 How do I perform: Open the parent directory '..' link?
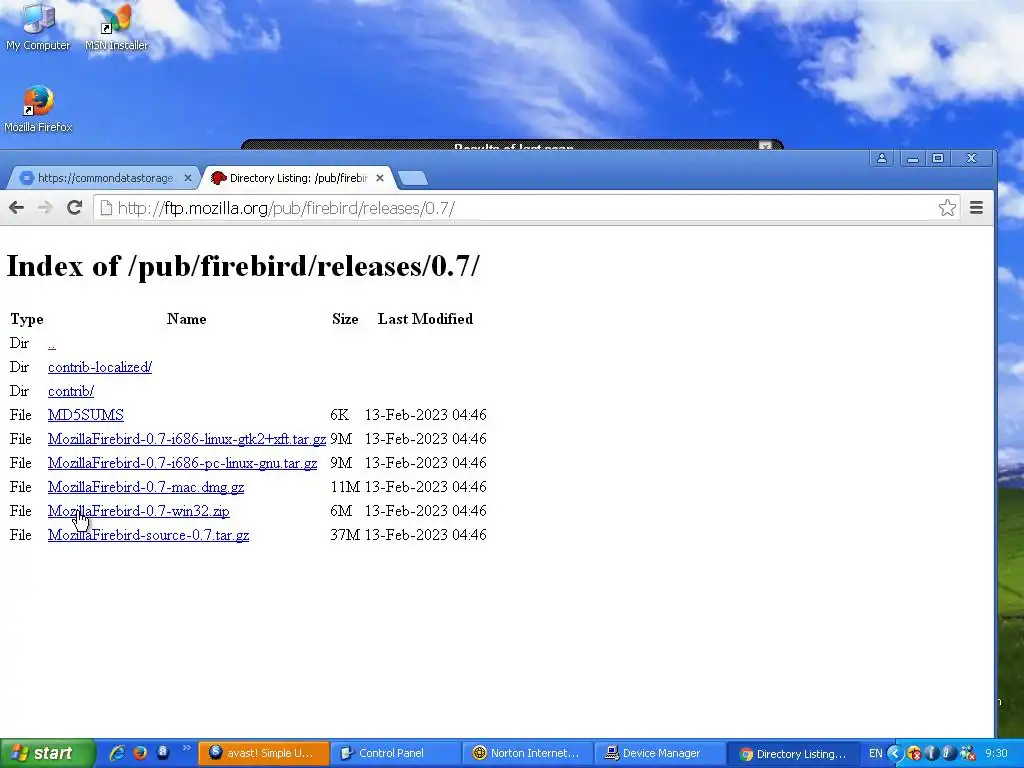(52, 344)
